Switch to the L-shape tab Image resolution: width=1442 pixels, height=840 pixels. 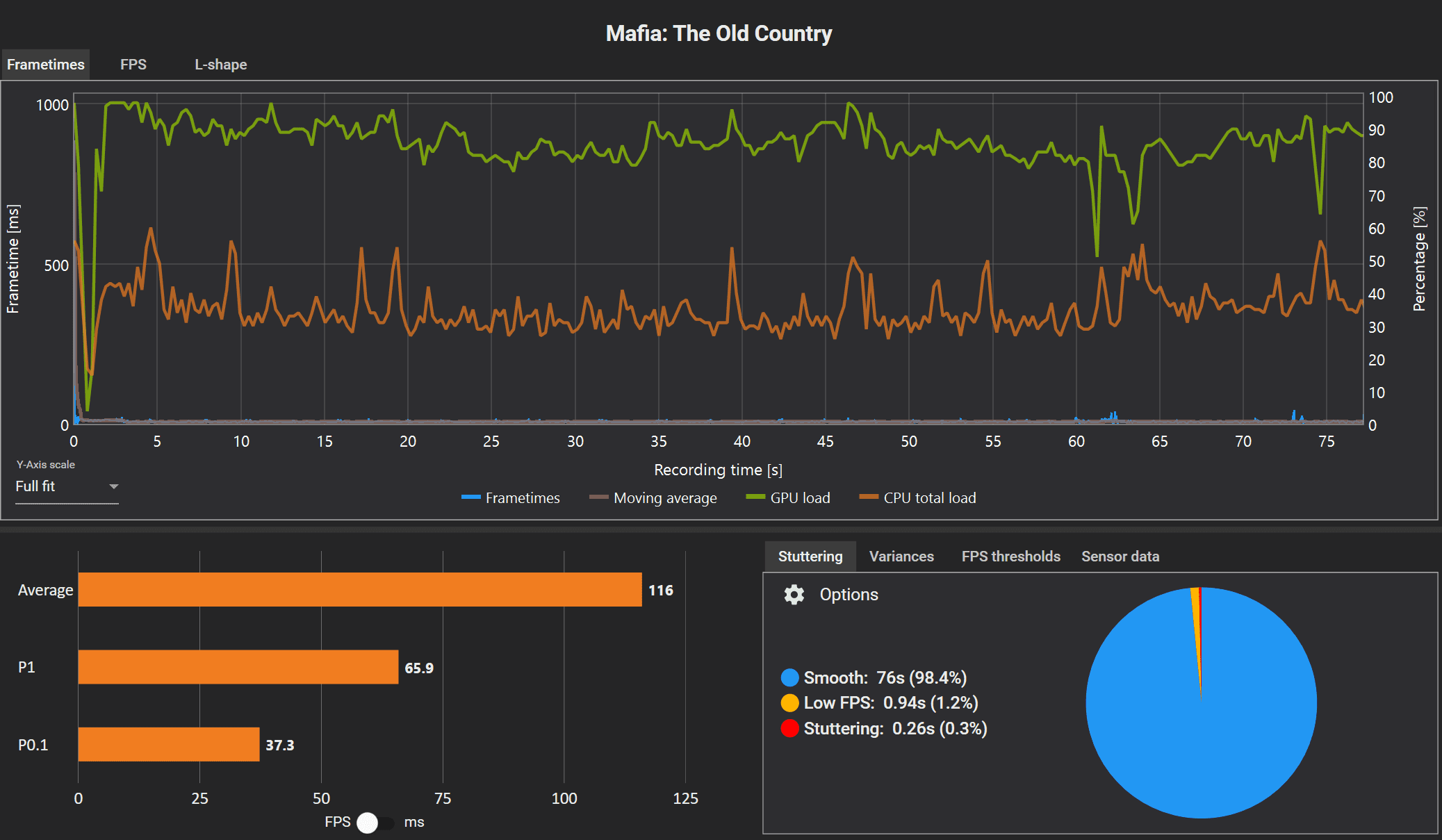tap(220, 65)
